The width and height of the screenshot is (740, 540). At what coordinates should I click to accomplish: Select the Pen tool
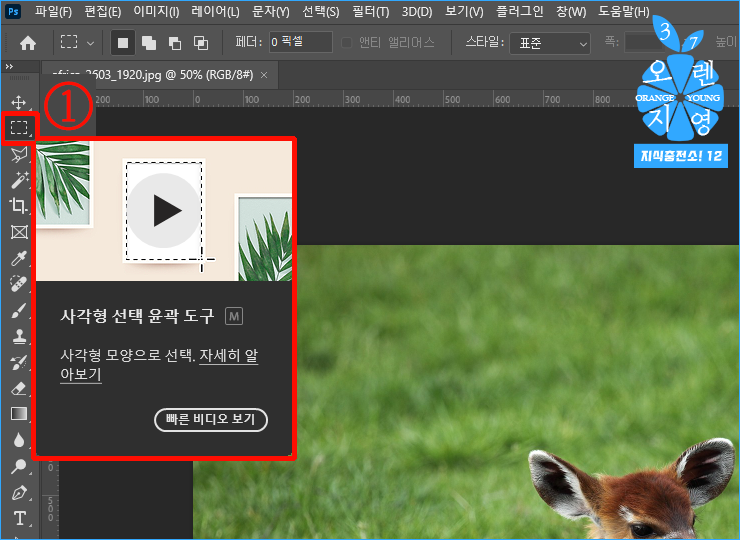click(x=19, y=492)
